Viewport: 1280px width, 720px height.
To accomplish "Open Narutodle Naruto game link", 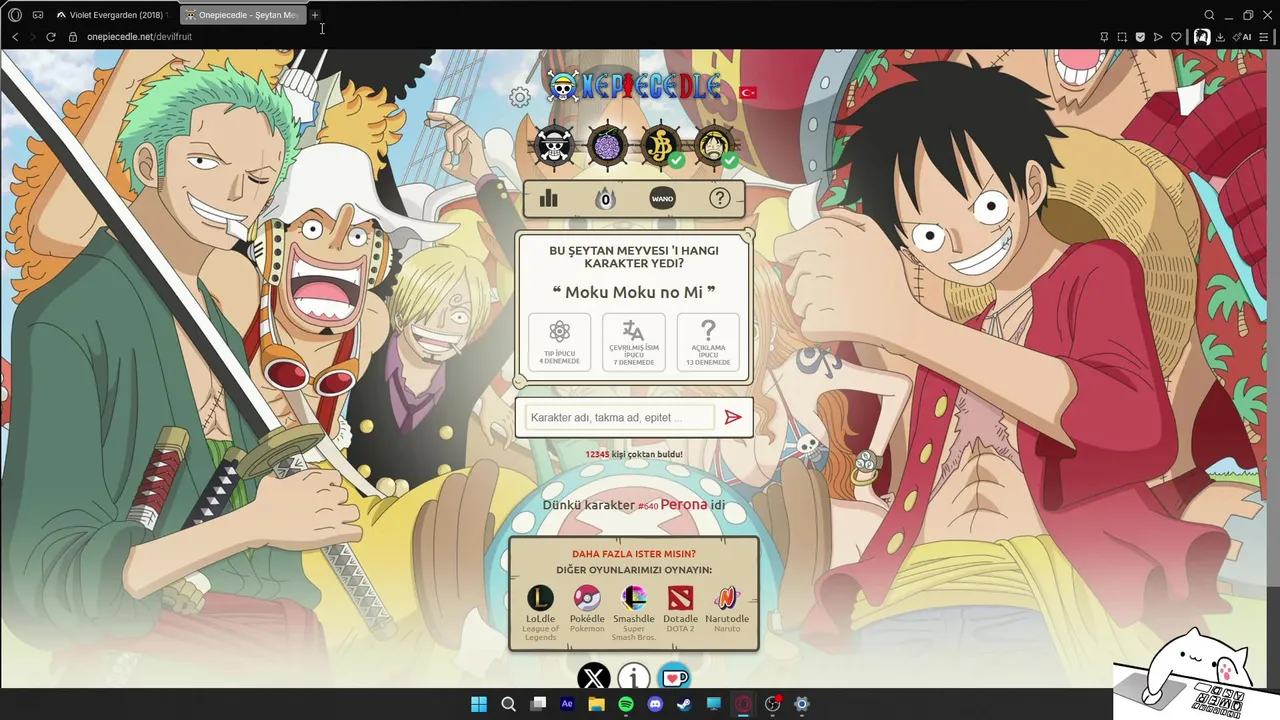I will pos(727,609).
